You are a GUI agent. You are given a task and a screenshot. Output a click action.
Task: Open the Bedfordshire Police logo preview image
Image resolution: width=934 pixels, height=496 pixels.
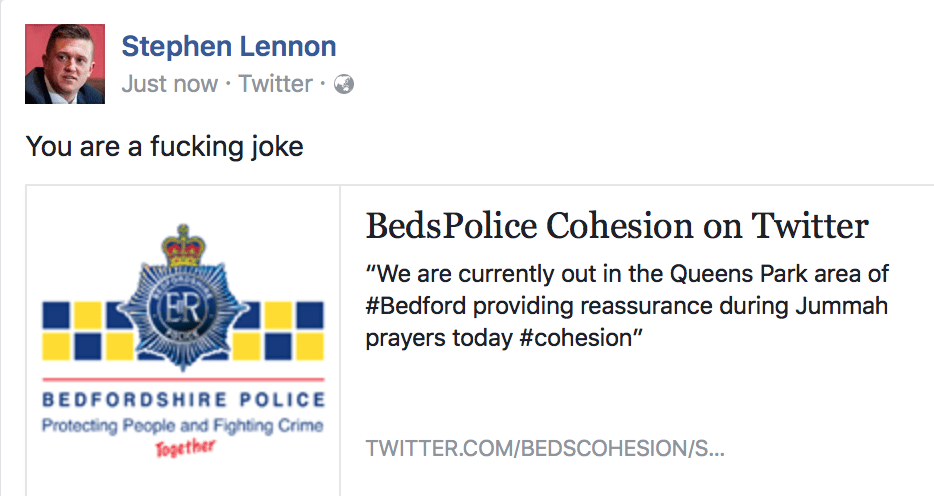(183, 341)
